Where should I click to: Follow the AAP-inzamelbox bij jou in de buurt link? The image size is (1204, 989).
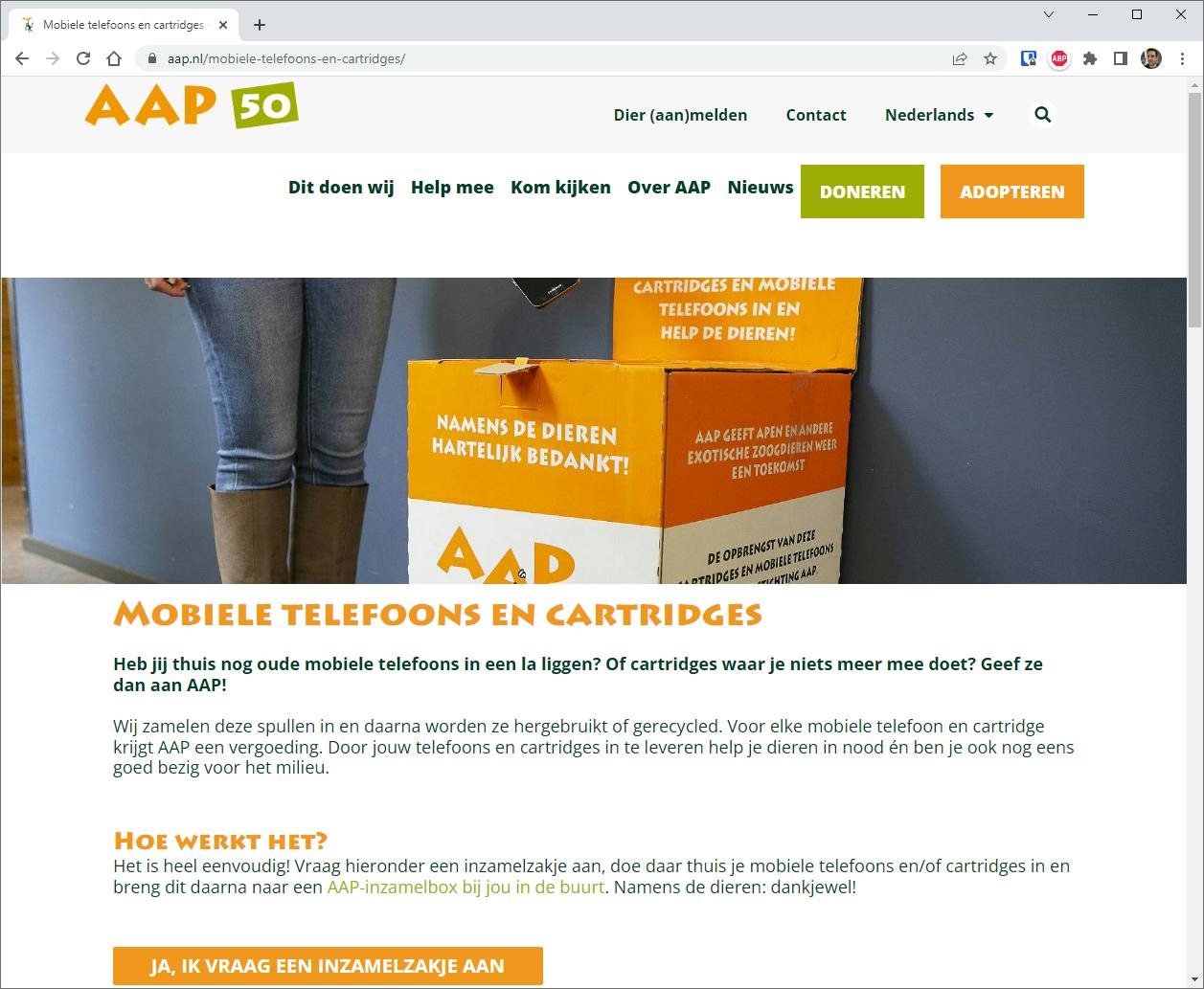(466, 887)
